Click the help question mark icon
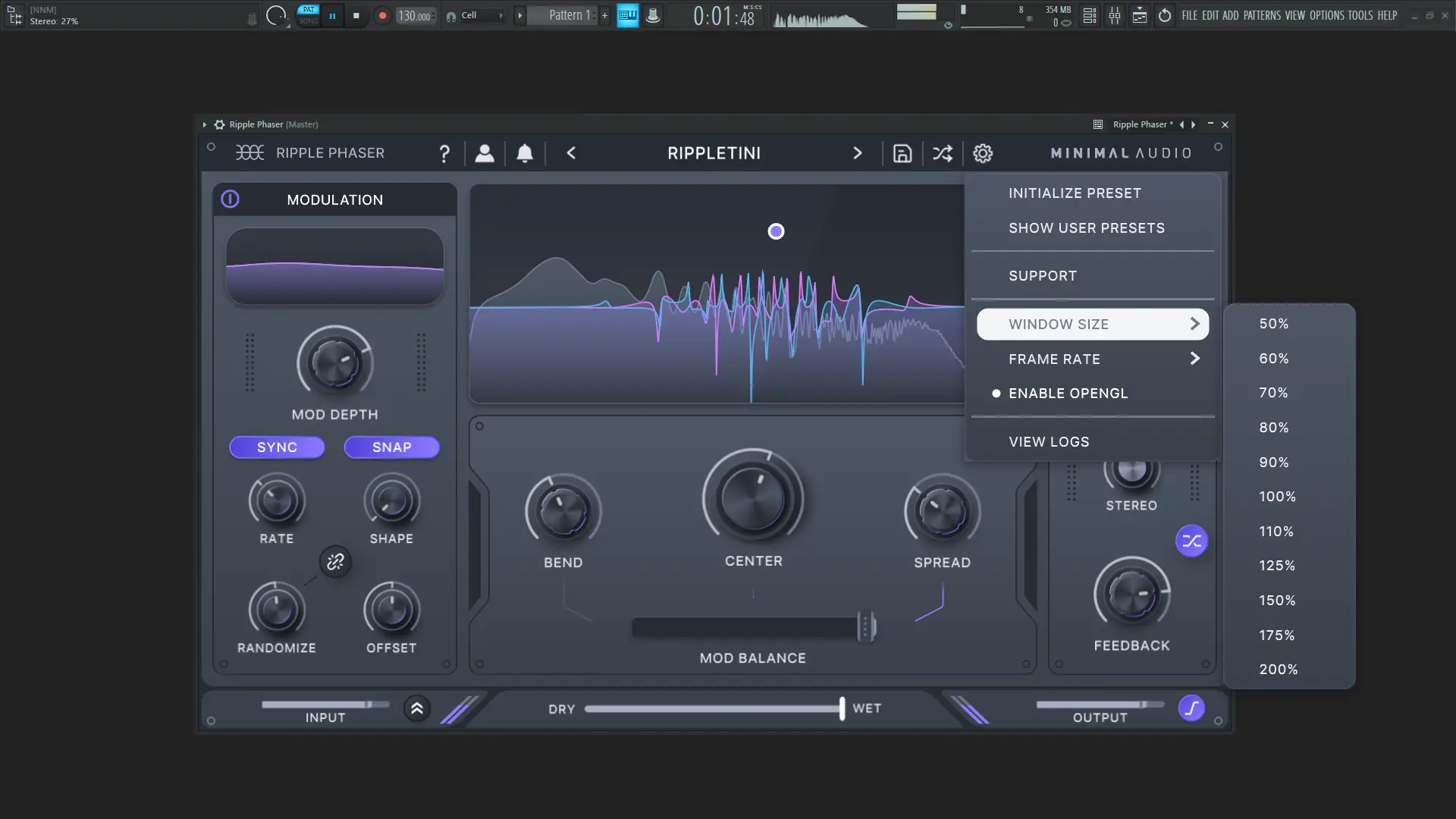 [444, 154]
